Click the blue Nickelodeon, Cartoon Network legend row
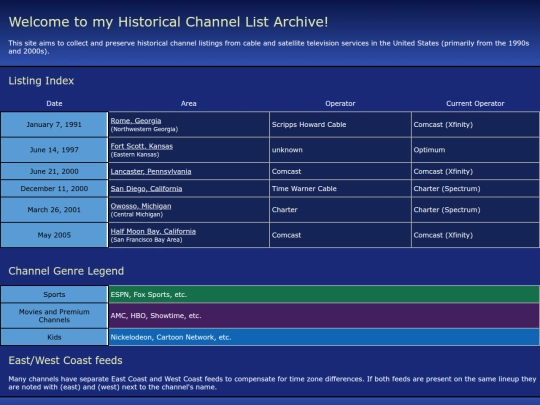The image size is (540, 405). 324,337
